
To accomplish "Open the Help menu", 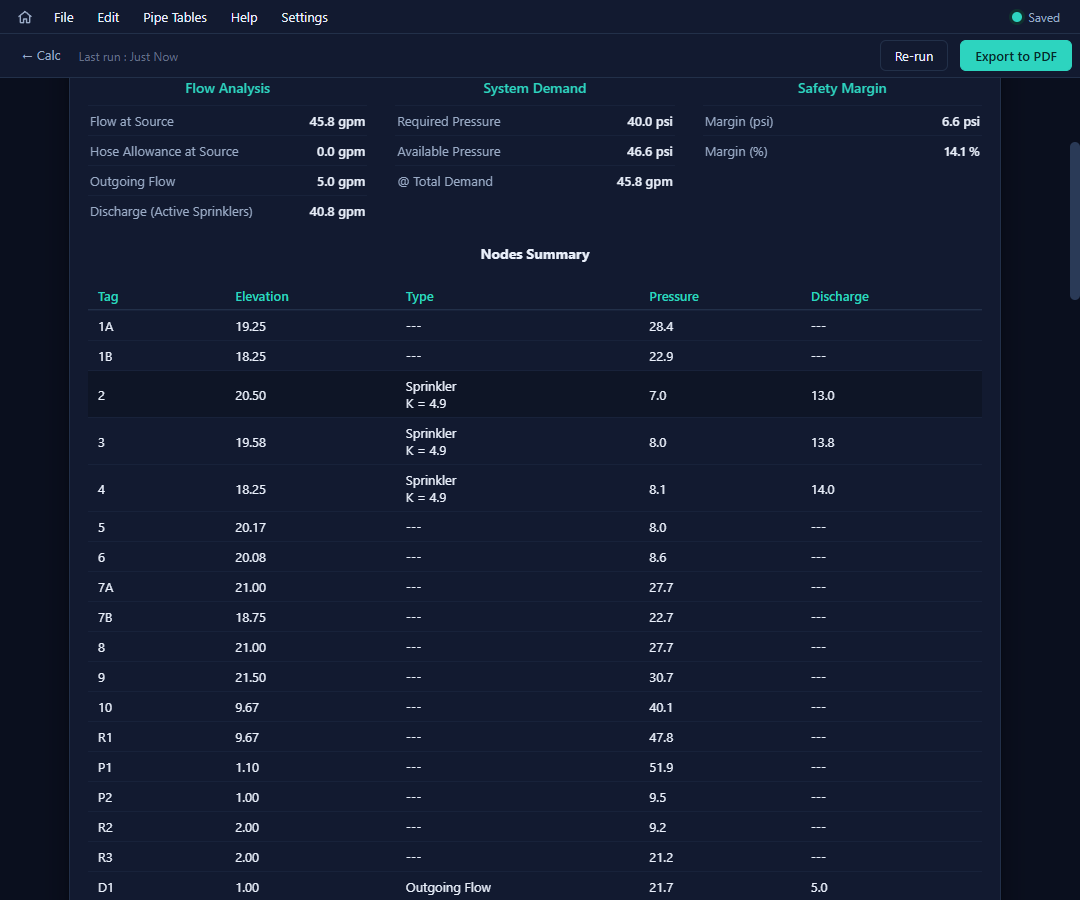I will point(244,17).
